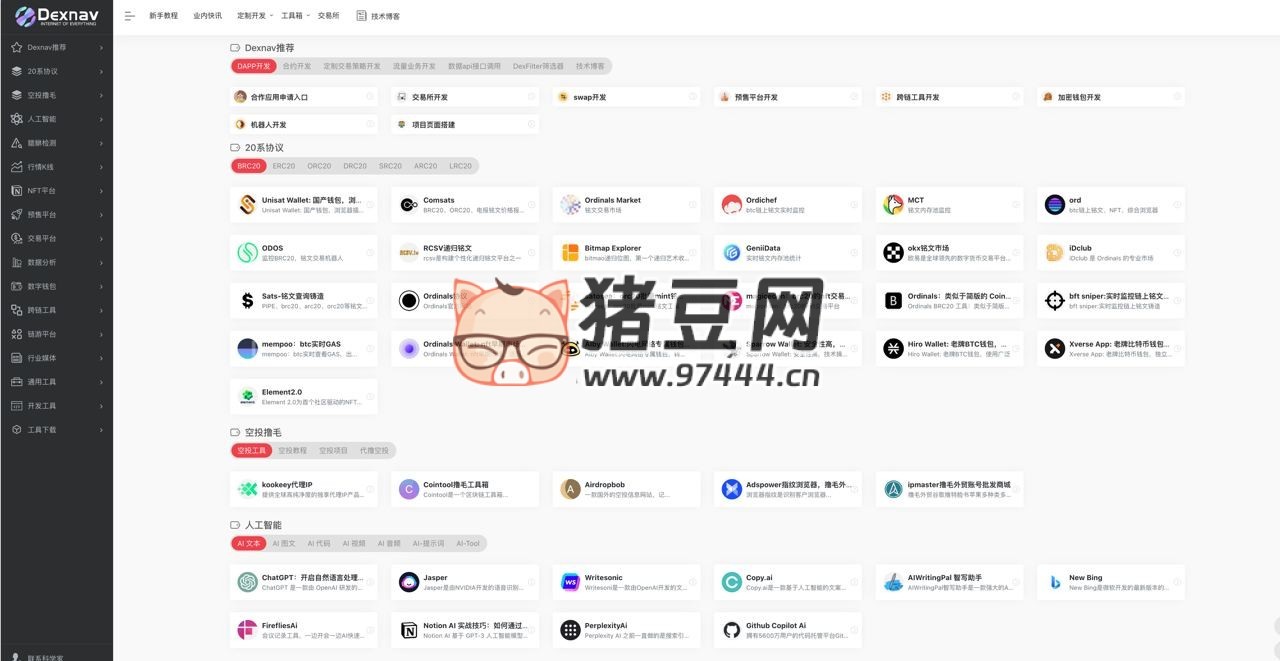Open the swap开发 card

pyautogui.click(x=627, y=97)
